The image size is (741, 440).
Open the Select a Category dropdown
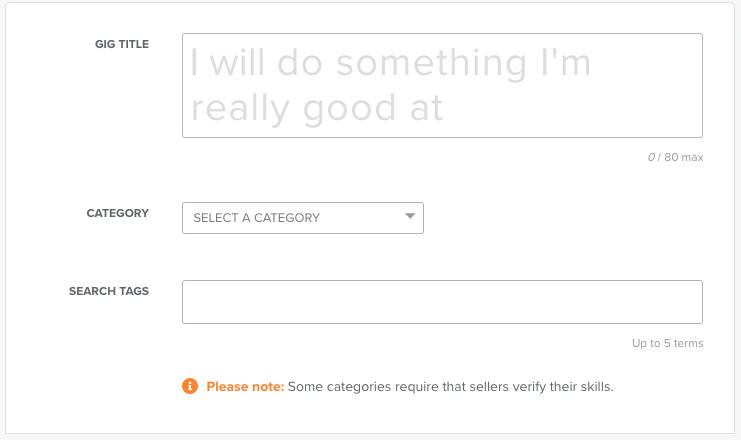[303, 218]
